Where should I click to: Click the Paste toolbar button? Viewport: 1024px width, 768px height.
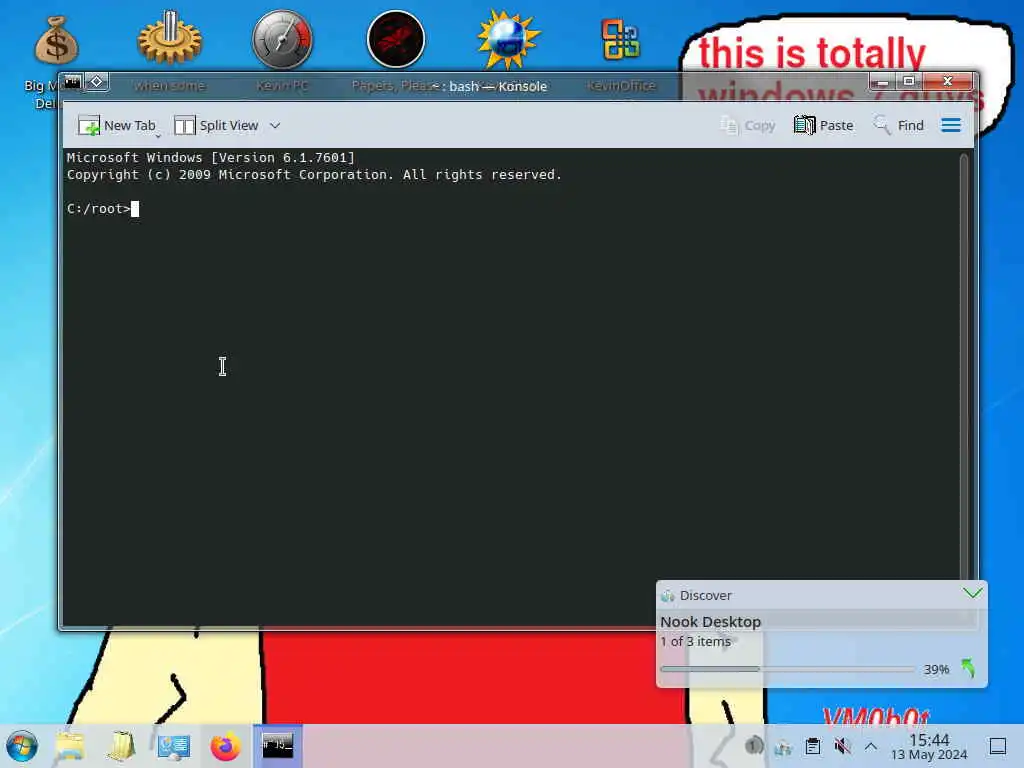click(x=824, y=125)
